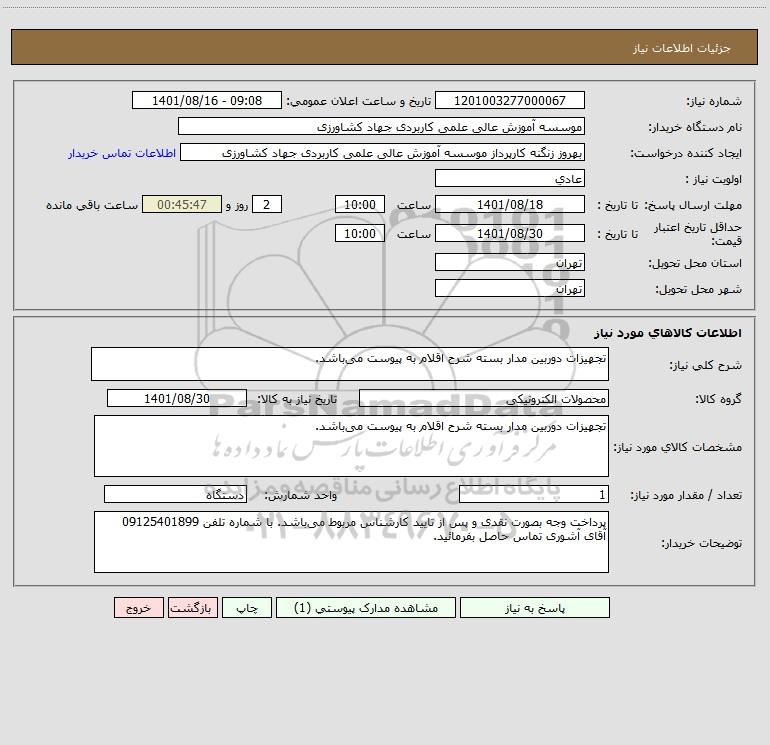Open 'اطلاعات تماس خریدار' link
This screenshot has height=745, width=770.
[x=122, y=153]
